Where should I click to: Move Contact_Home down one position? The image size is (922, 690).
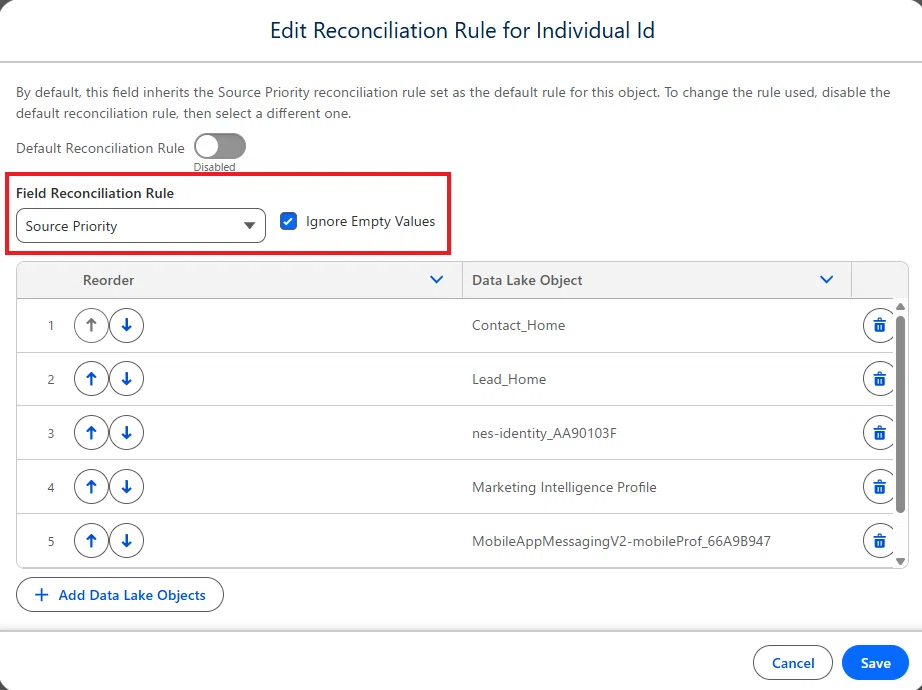pyautogui.click(x=126, y=325)
